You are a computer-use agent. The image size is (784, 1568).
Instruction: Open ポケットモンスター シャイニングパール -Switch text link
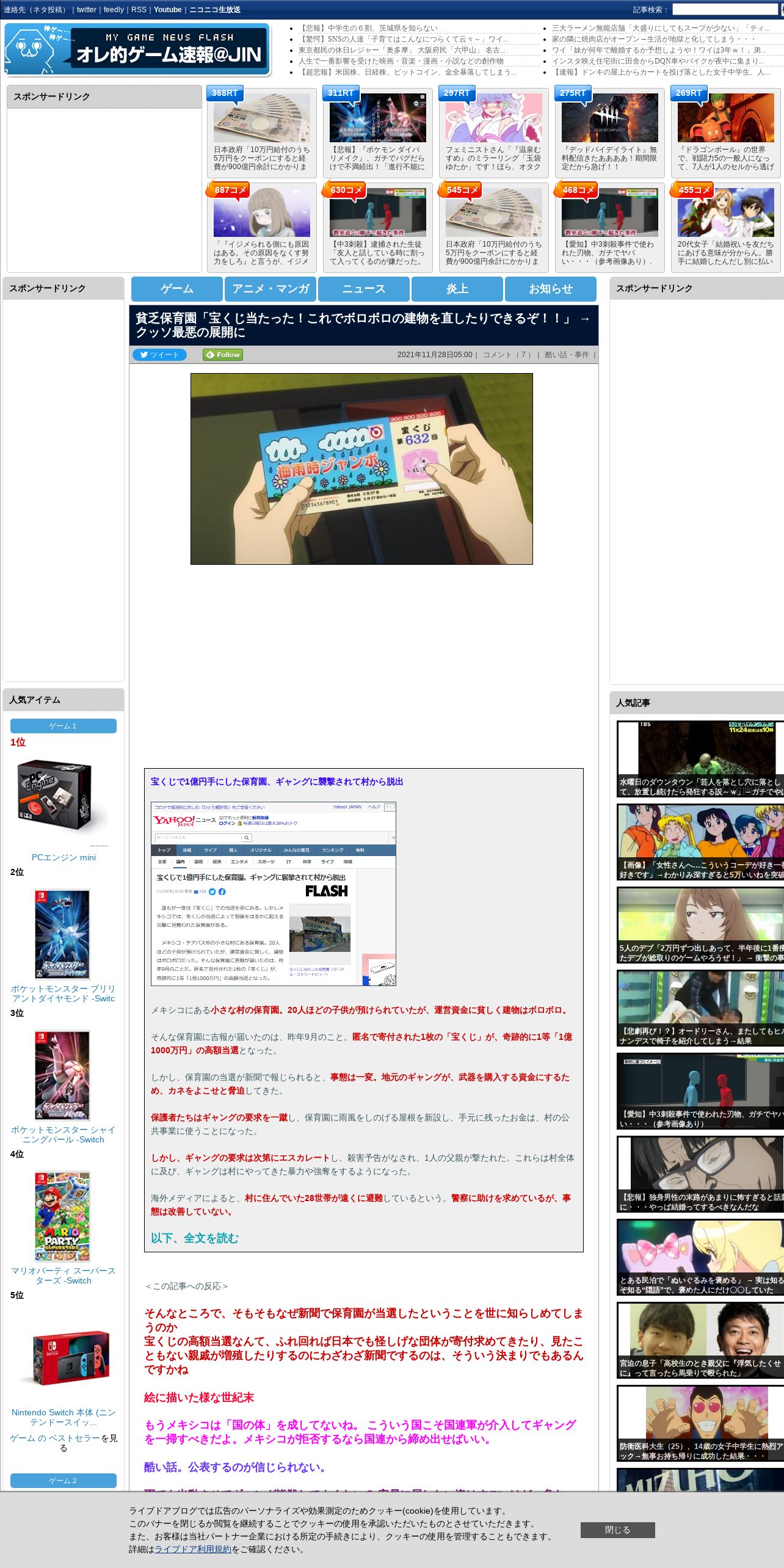click(x=64, y=1134)
